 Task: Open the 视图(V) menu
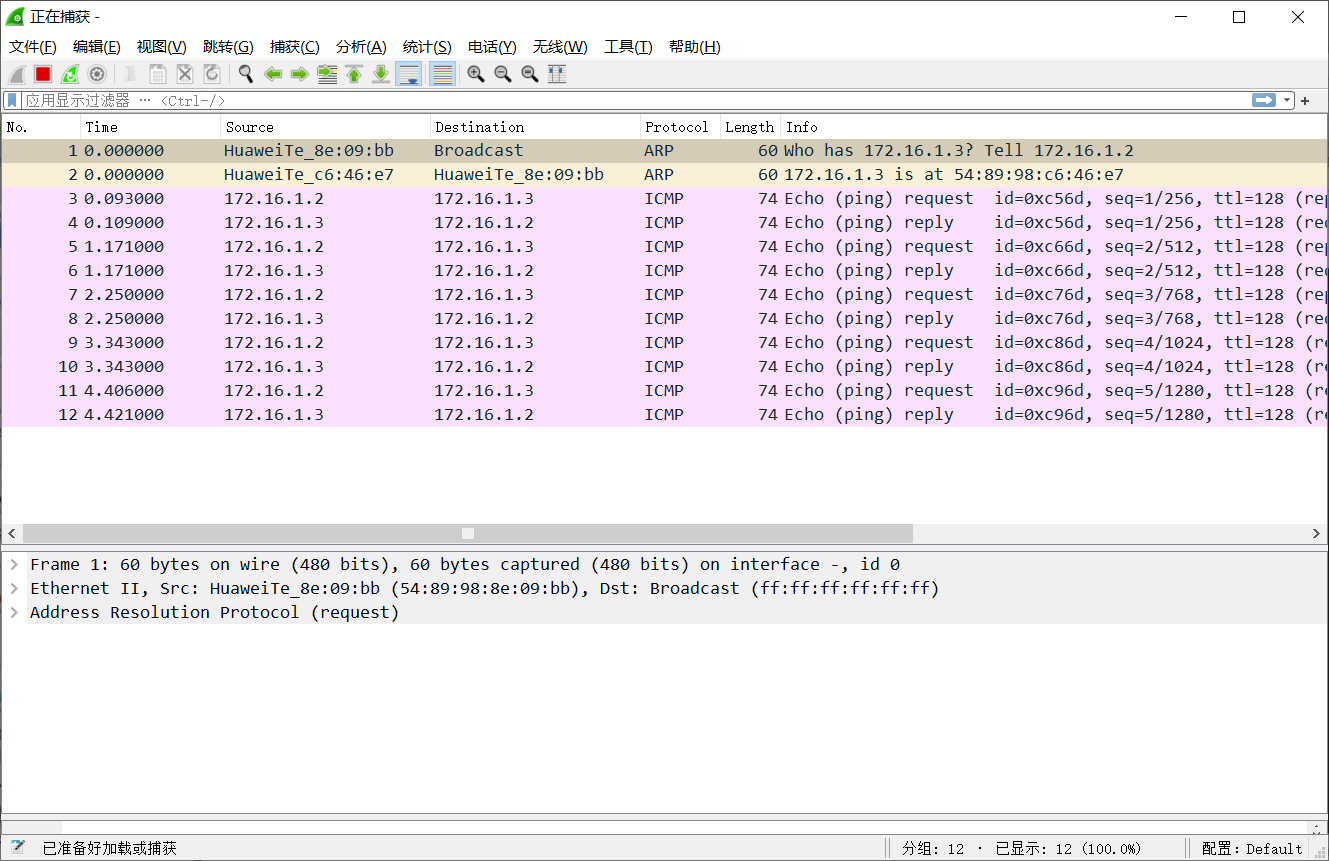pos(162,47)
